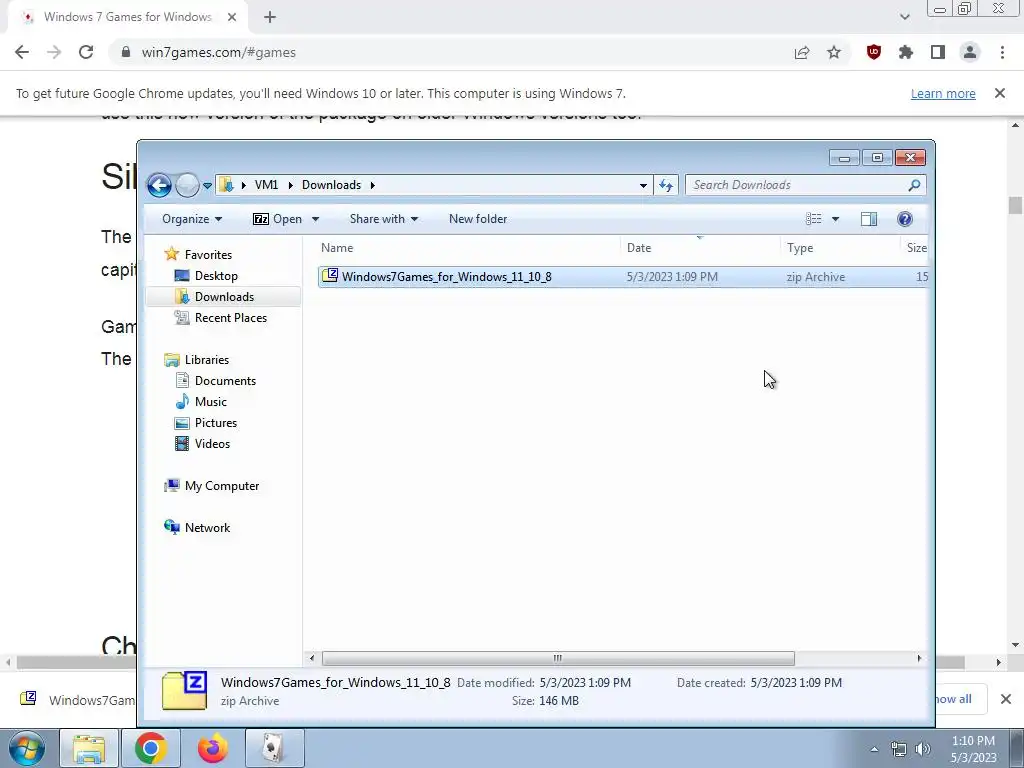Share this page icon in Chrome
1024x768 pixels.
click(802, 52)
